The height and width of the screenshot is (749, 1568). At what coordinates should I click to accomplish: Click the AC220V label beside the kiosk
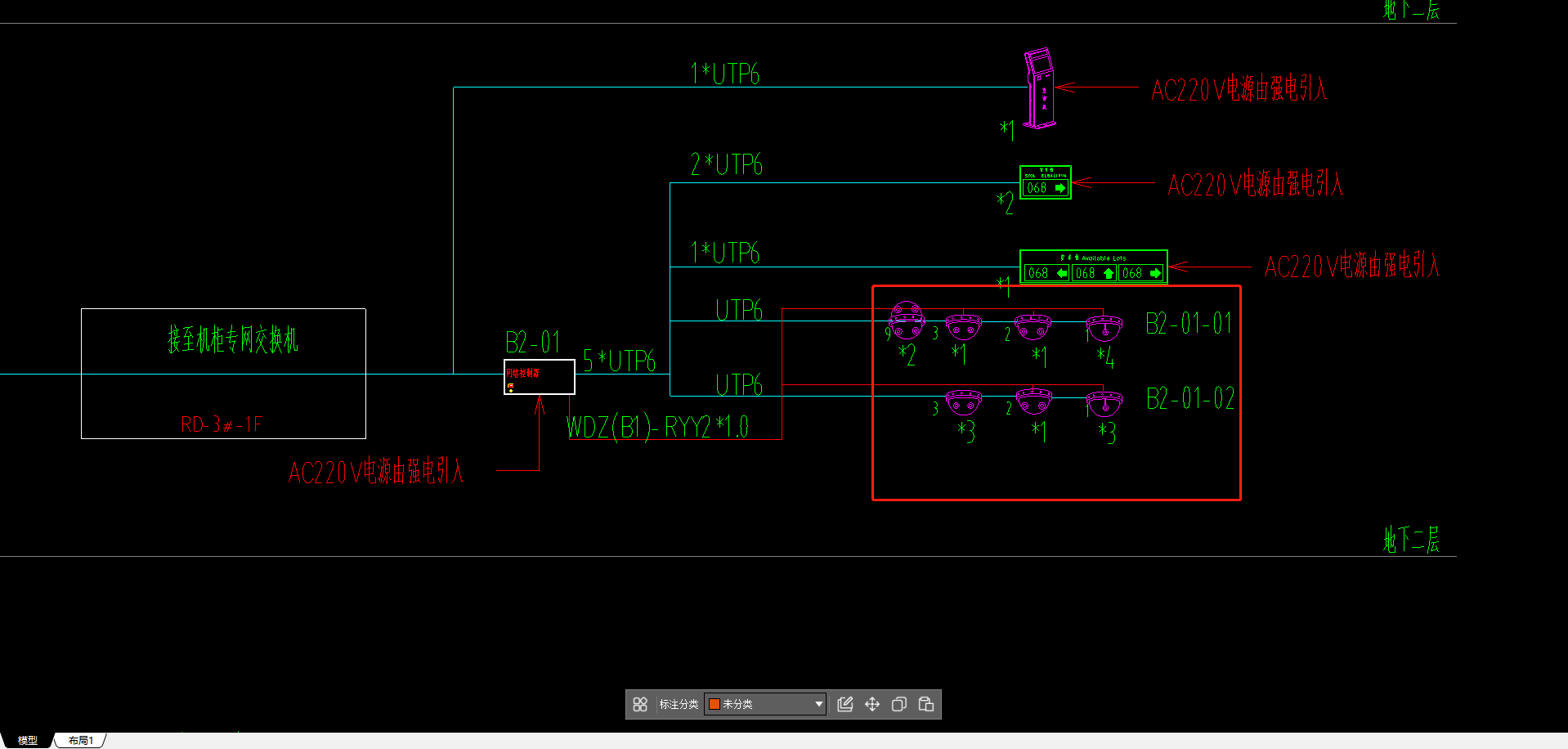1239,88
